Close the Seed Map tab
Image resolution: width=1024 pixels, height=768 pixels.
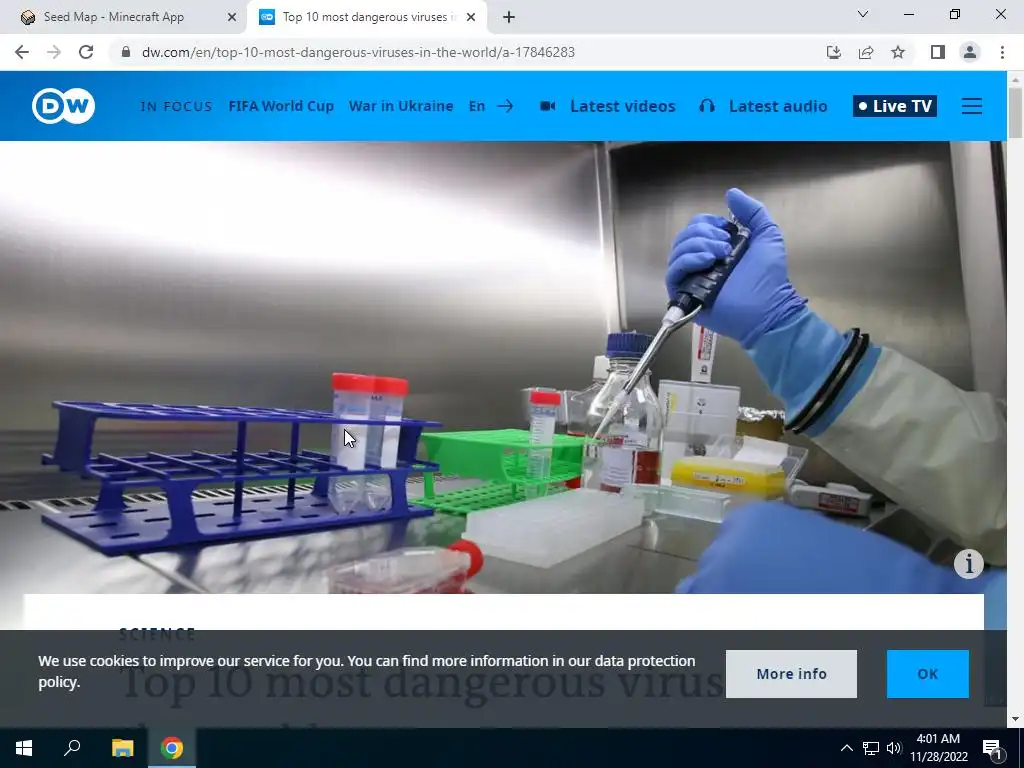coord(231,17)
